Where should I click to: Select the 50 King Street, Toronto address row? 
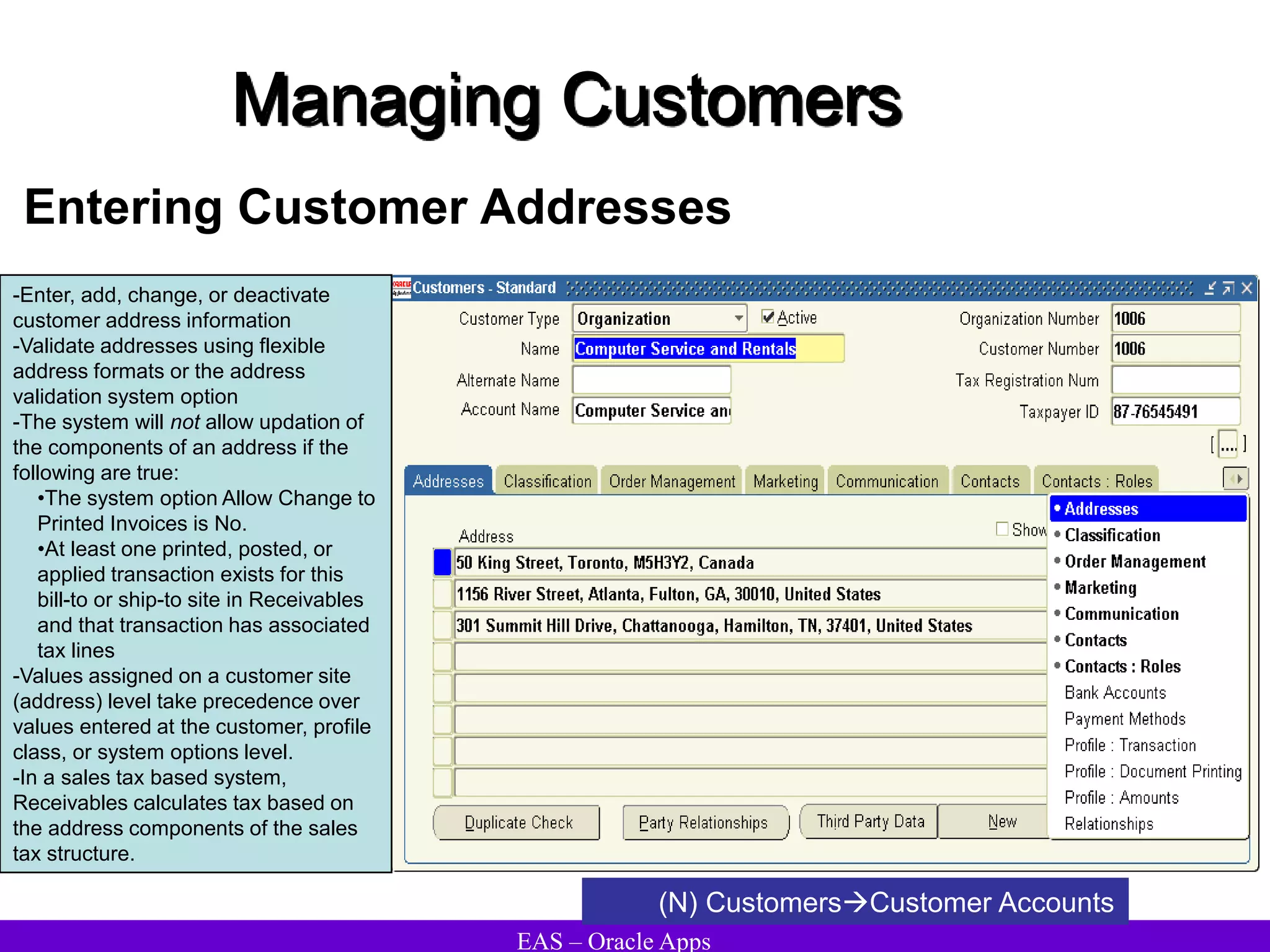pos(750,563)
